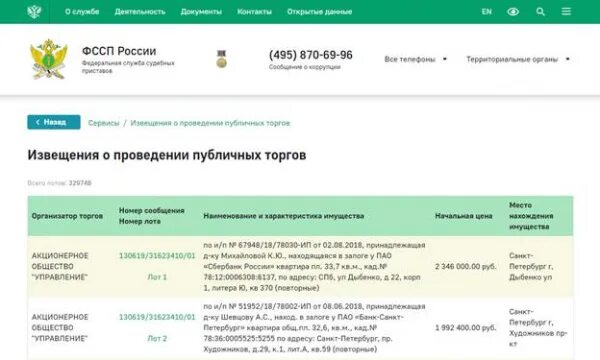Click organizer cell in the Лот 2 row
The image size is (600, 360).
[x=60, y=328]
